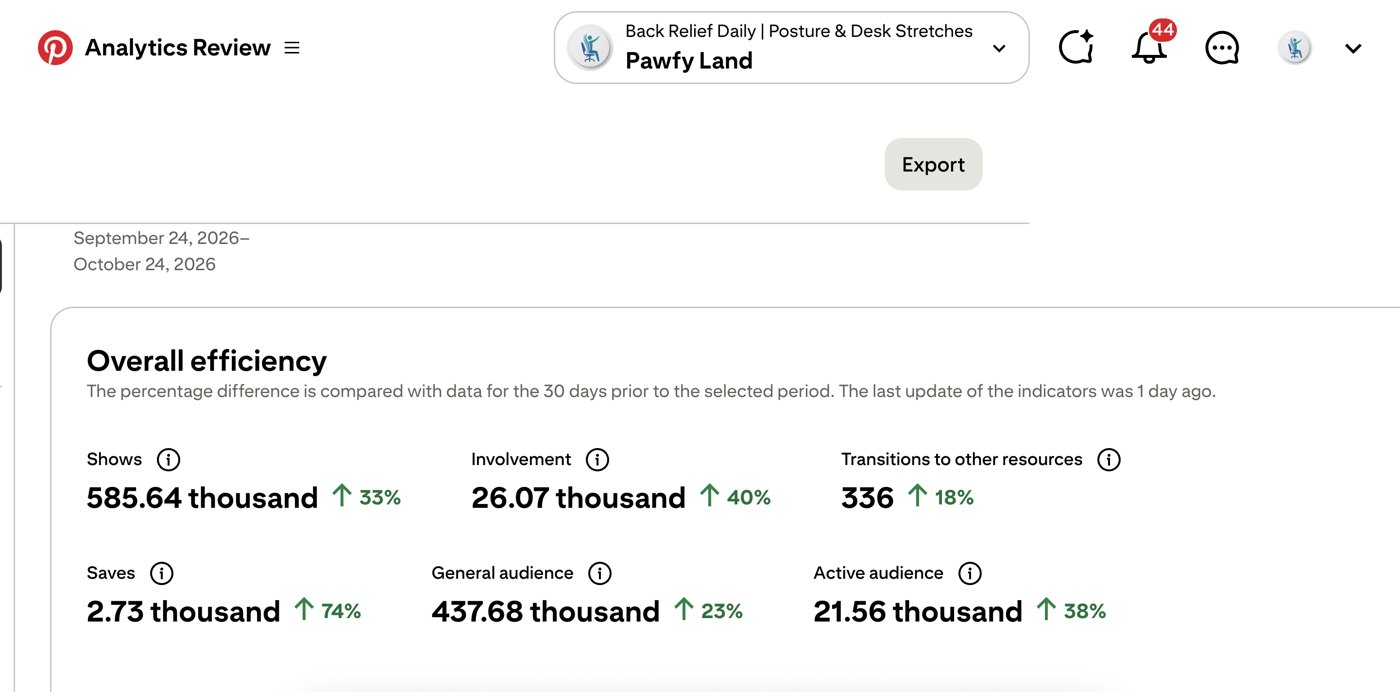Click the Shows metric label
The height and width of the screenshot is (692, 1400).
pos(114,460)
